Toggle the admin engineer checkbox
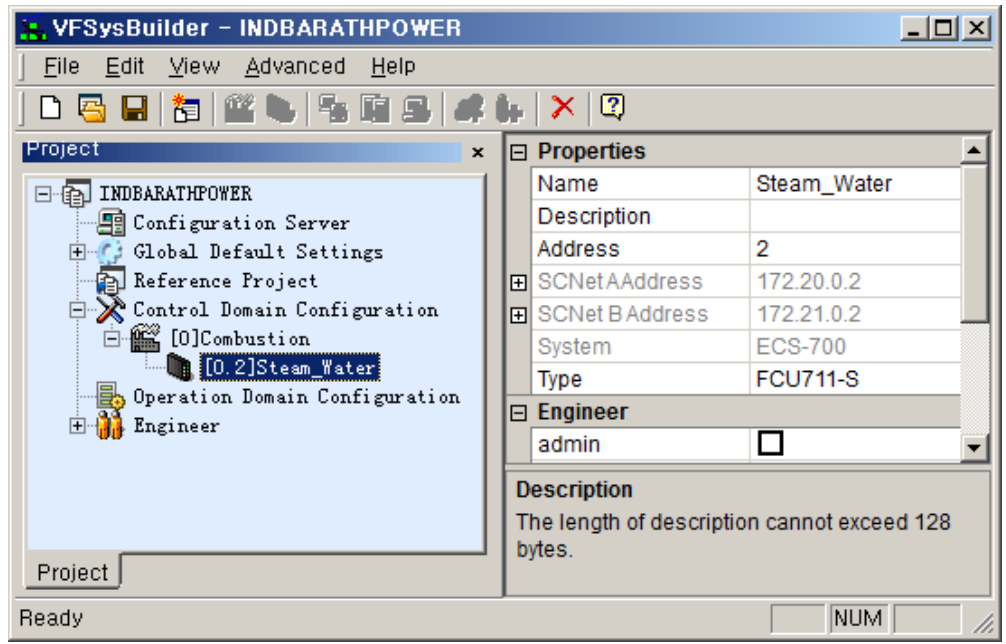 [771, 443]
